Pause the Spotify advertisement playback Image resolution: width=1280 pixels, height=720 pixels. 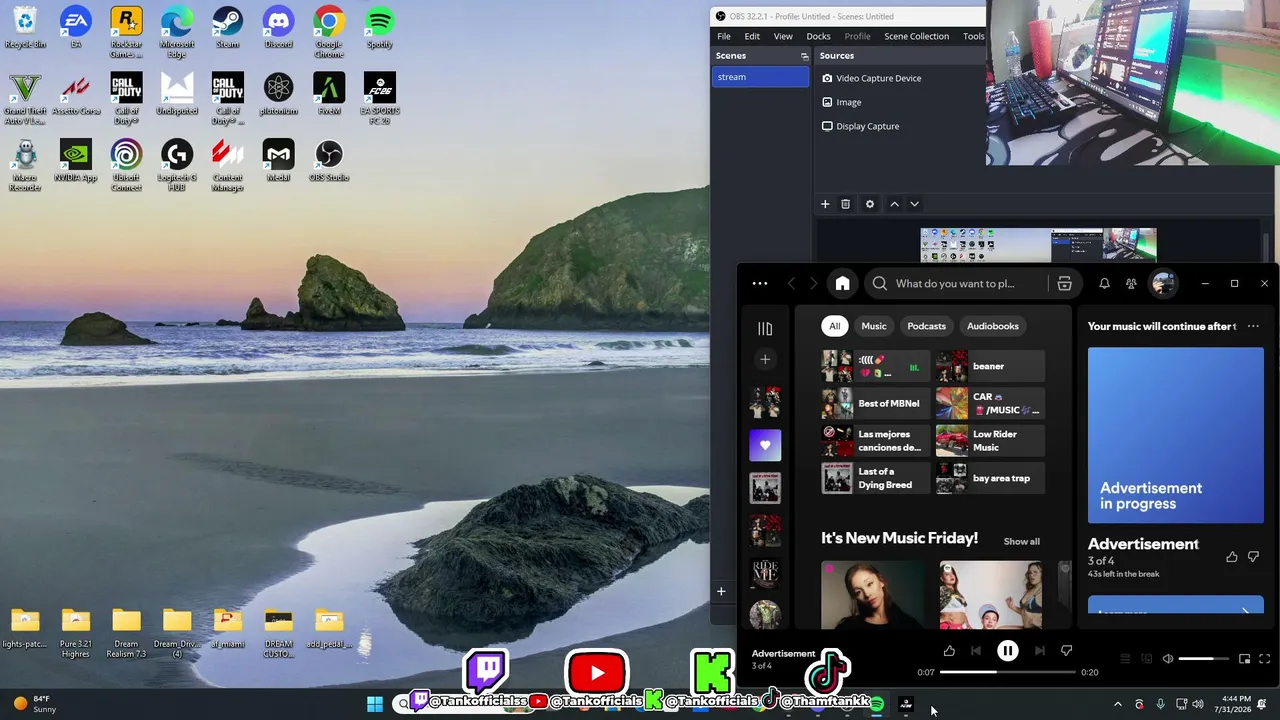1007,651
